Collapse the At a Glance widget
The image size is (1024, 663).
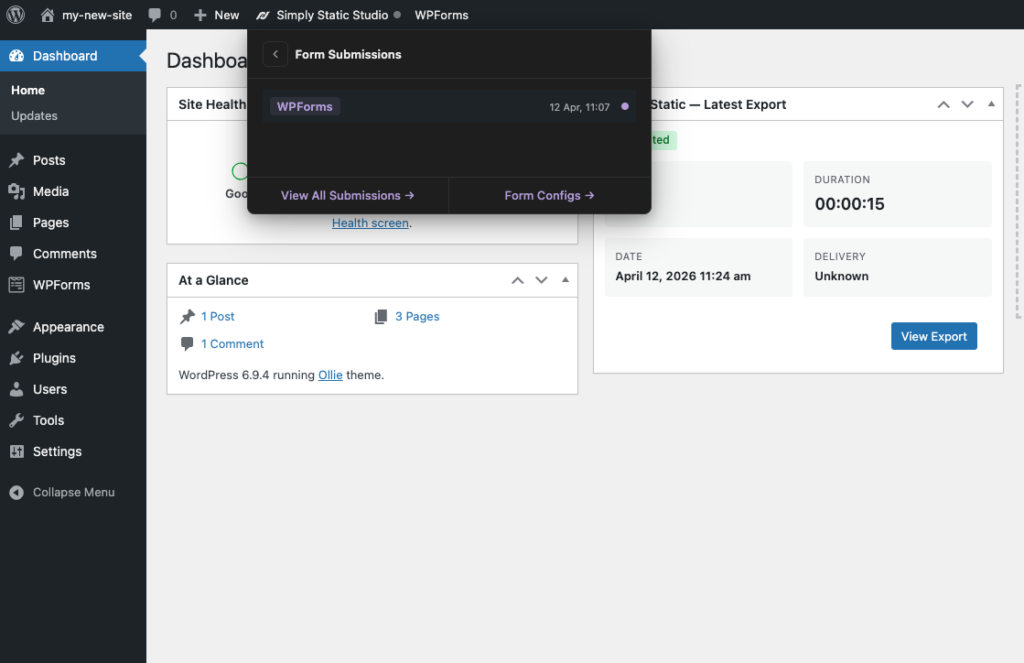[x=565, y=280]
